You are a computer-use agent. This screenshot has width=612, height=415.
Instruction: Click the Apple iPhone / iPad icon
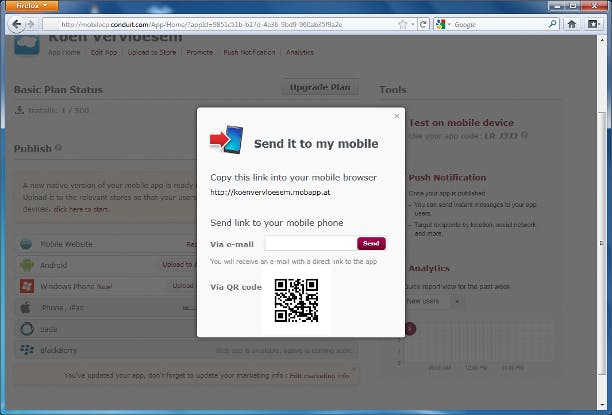coord(26,308)
